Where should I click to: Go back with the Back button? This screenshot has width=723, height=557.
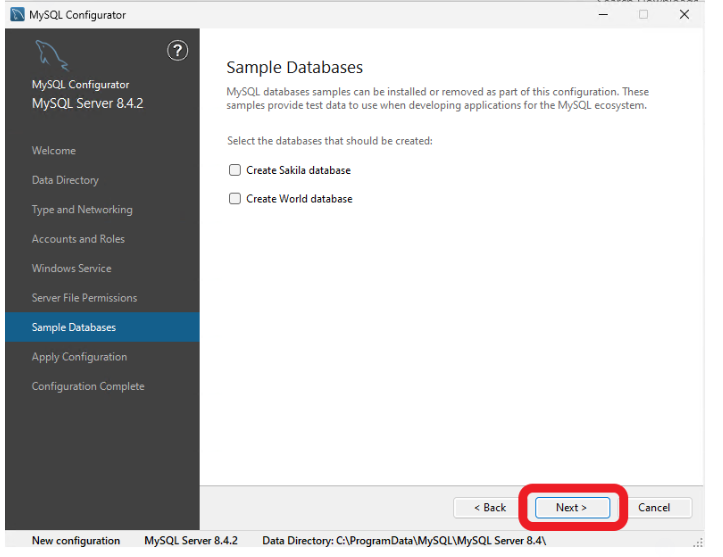click(x=489, y=507)
